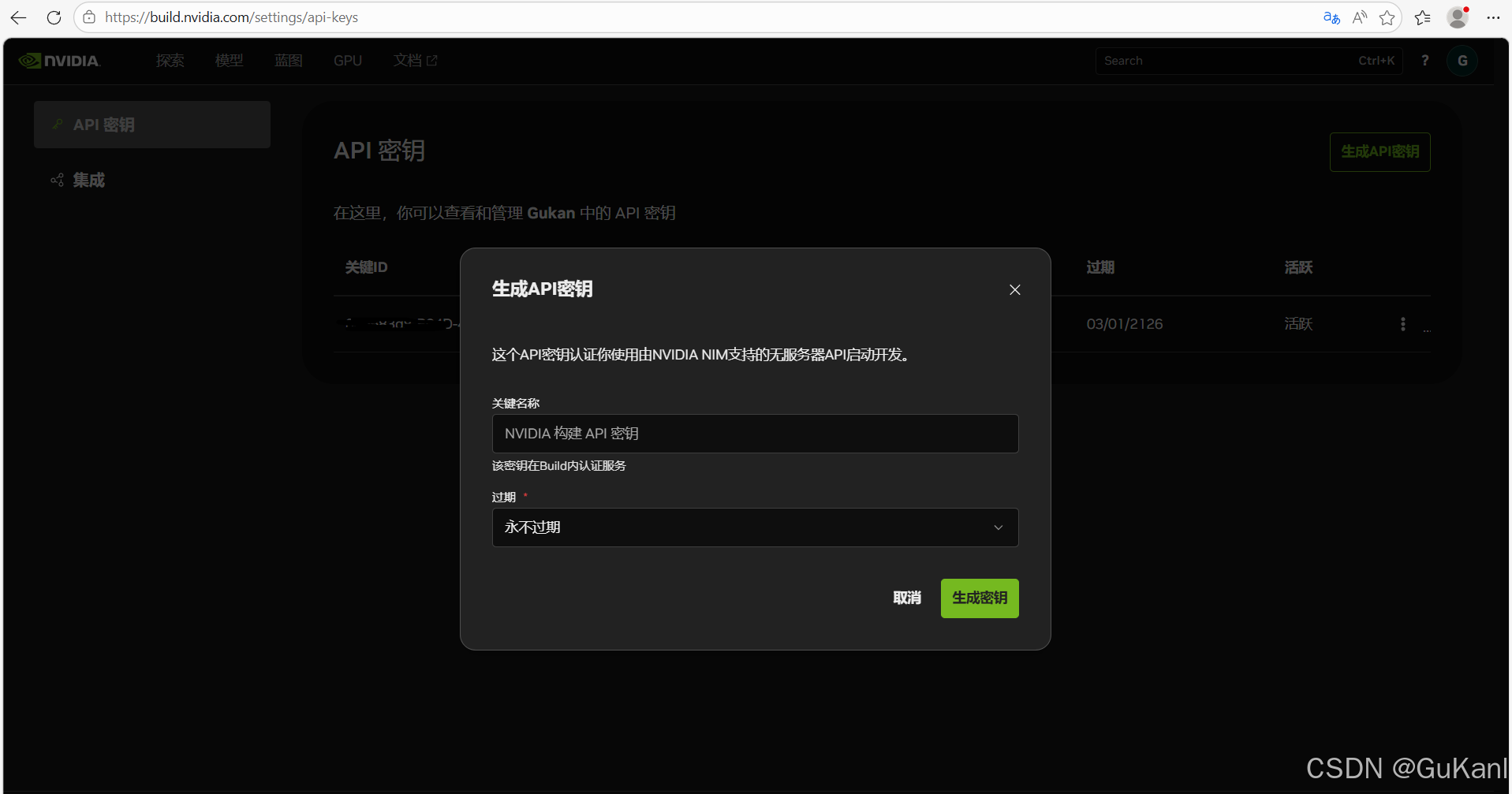This screenshot has width=1512, height=794.
Task: Close the 生成API密钥 dialog
Action: [1015, 289]
